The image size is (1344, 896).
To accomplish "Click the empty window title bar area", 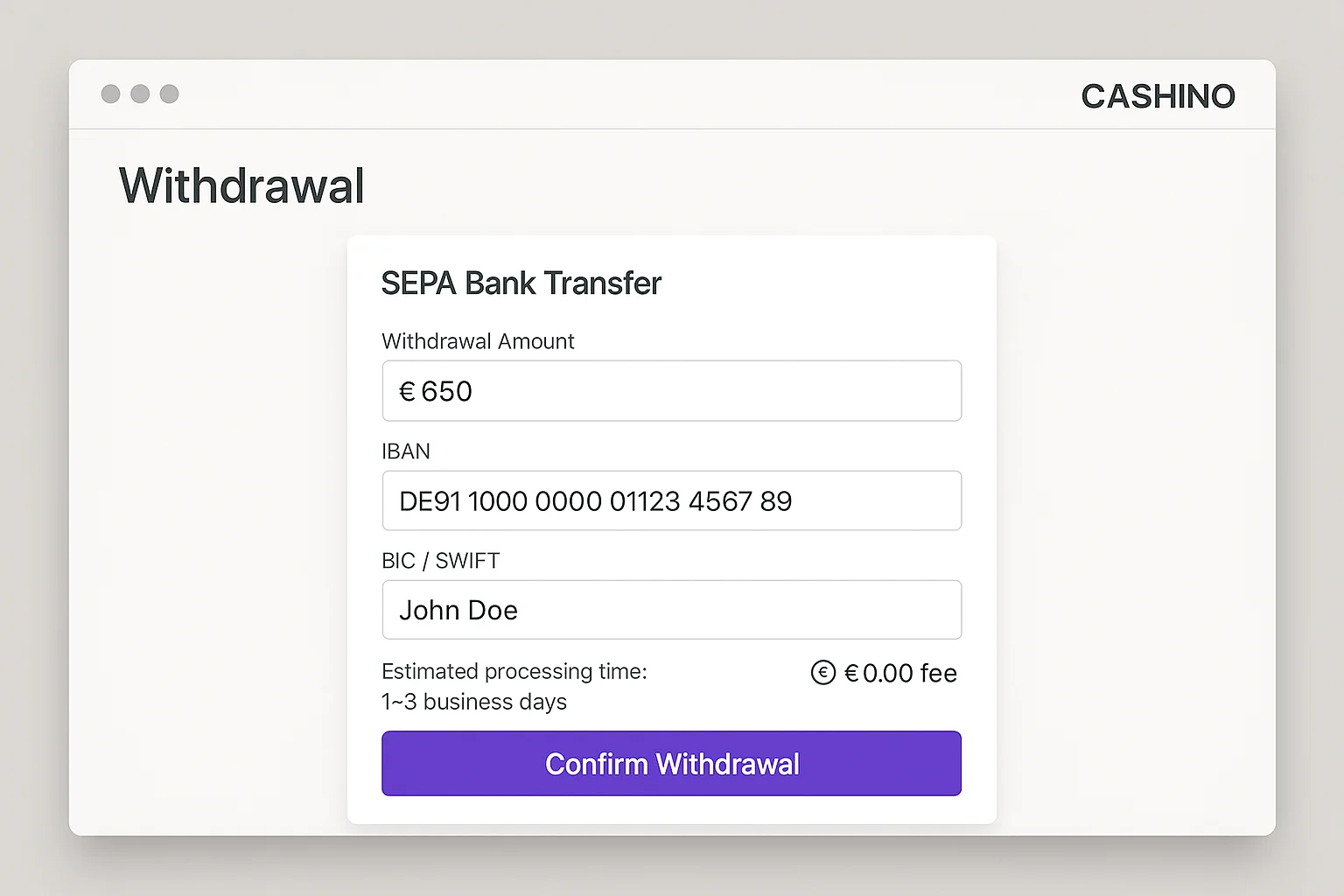I will (612, 94).
